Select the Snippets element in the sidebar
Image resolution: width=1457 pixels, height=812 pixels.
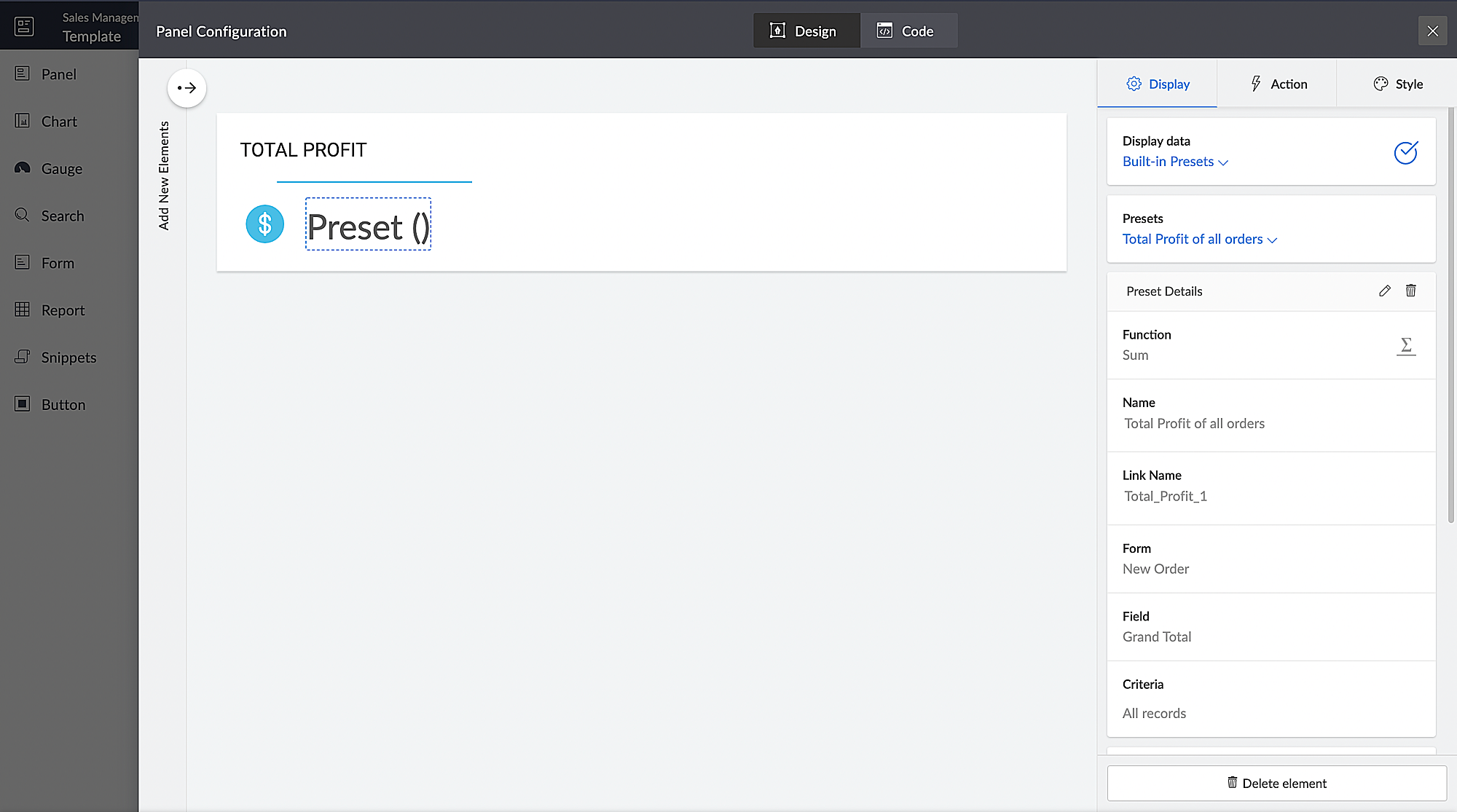[68, 358]
